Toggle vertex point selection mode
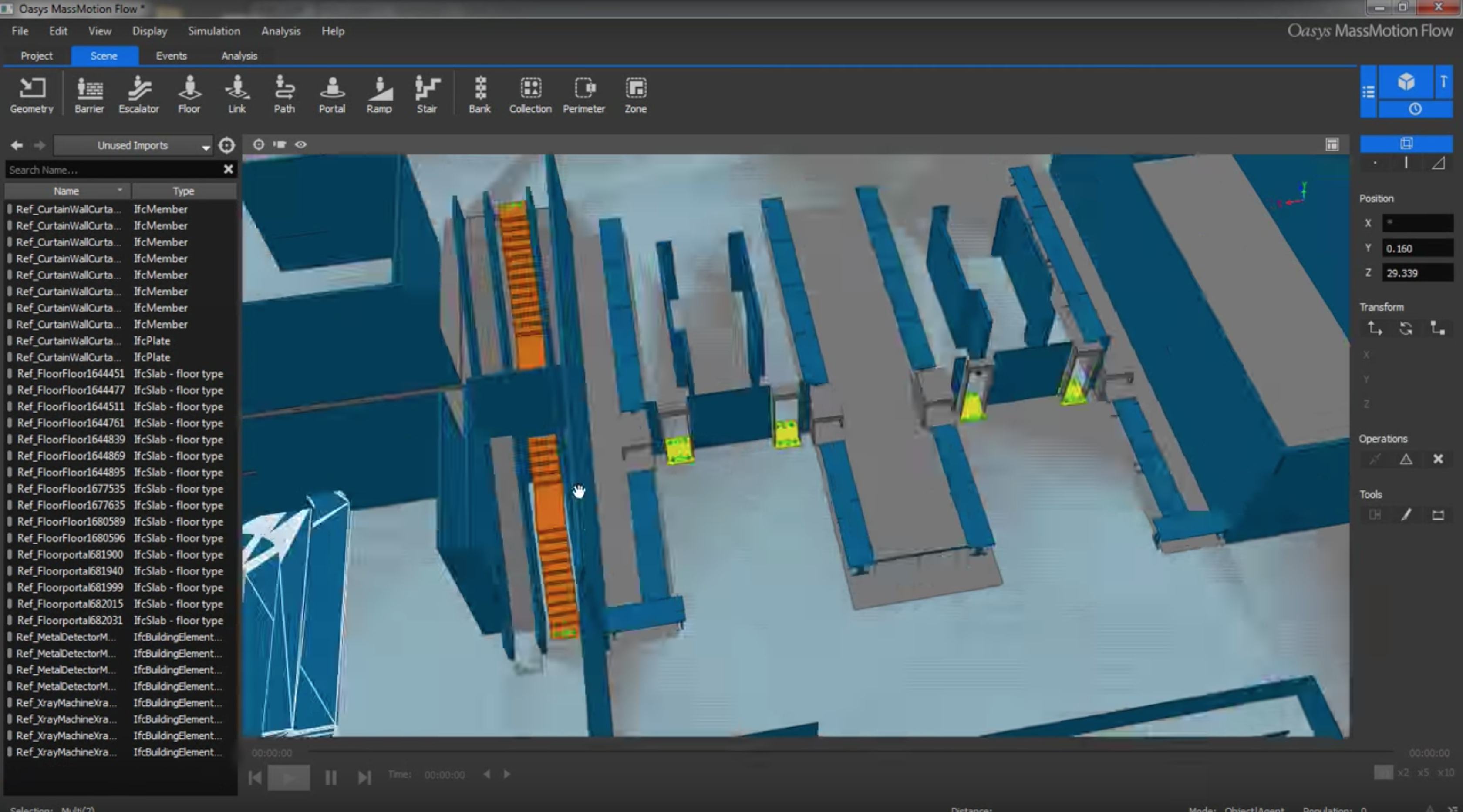The height and width of the screenshot is (812, 1463). coord(1375,164)
